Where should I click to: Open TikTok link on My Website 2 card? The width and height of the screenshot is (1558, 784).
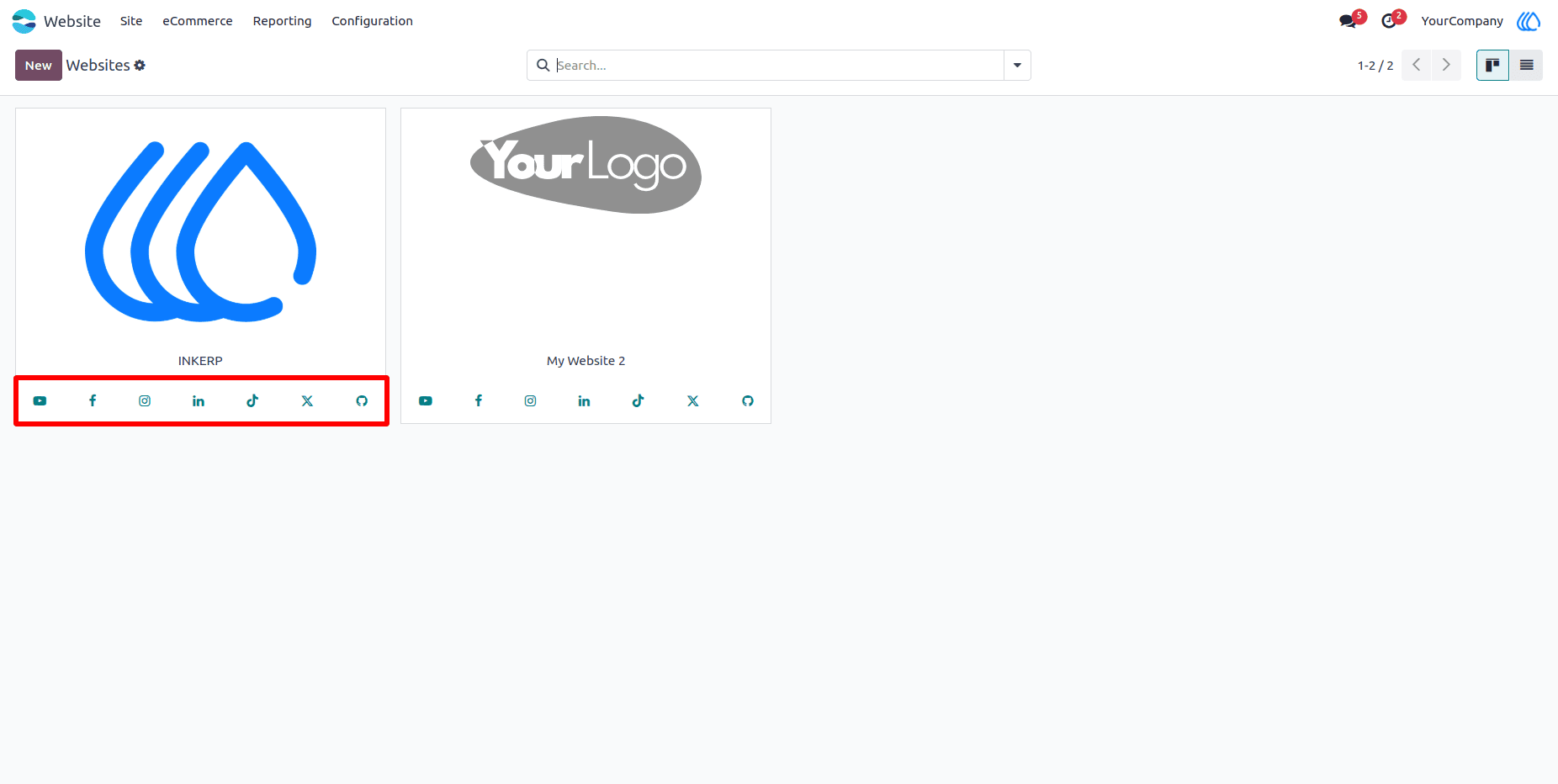pos(639,401)
